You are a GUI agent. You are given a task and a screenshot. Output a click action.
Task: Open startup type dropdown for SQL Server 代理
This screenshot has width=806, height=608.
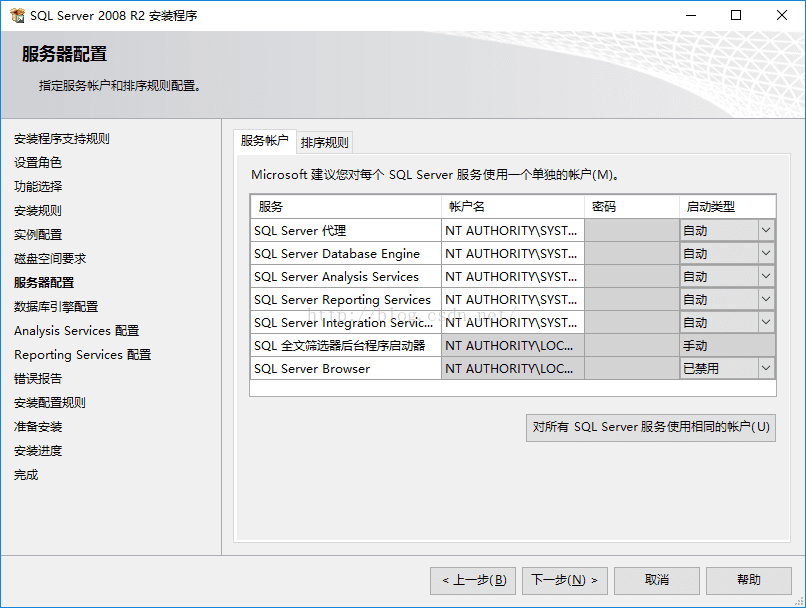pyautogui.click(x=766, y=230)
